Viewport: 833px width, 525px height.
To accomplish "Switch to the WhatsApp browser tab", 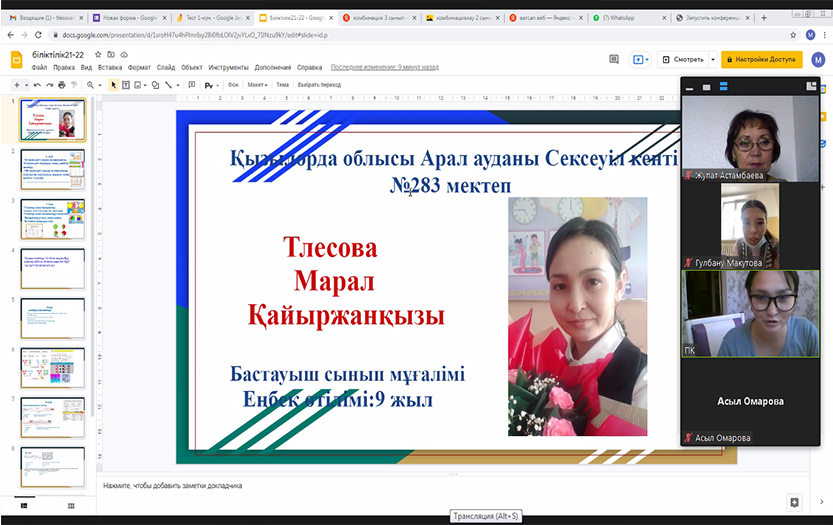I will point(627,18).
